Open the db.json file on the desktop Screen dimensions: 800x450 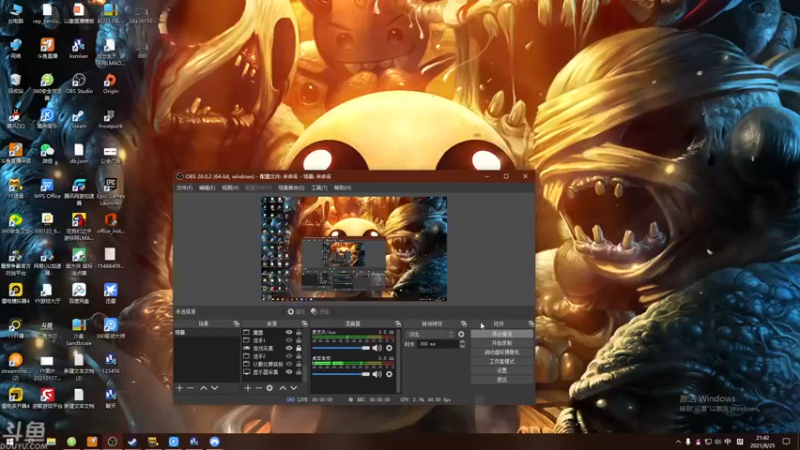(x=79, y=153)
